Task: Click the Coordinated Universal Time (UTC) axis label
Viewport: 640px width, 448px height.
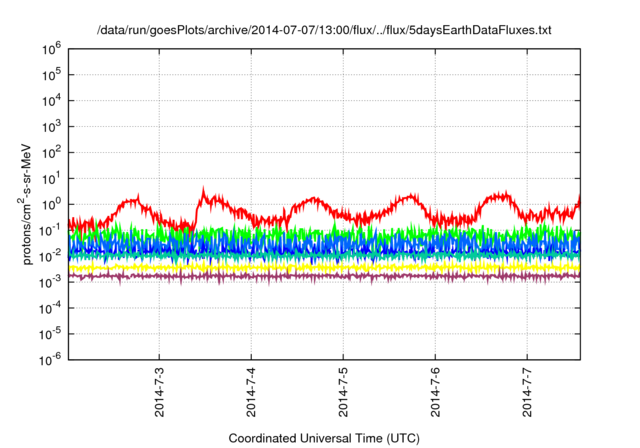Action: point(324,438)
